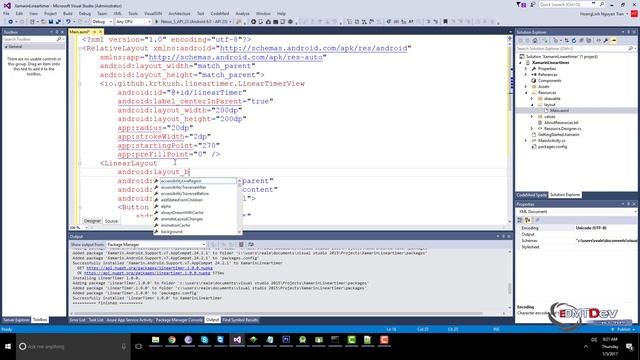Close the Main.axml tab
640x360 pixels.
[100, 32]
